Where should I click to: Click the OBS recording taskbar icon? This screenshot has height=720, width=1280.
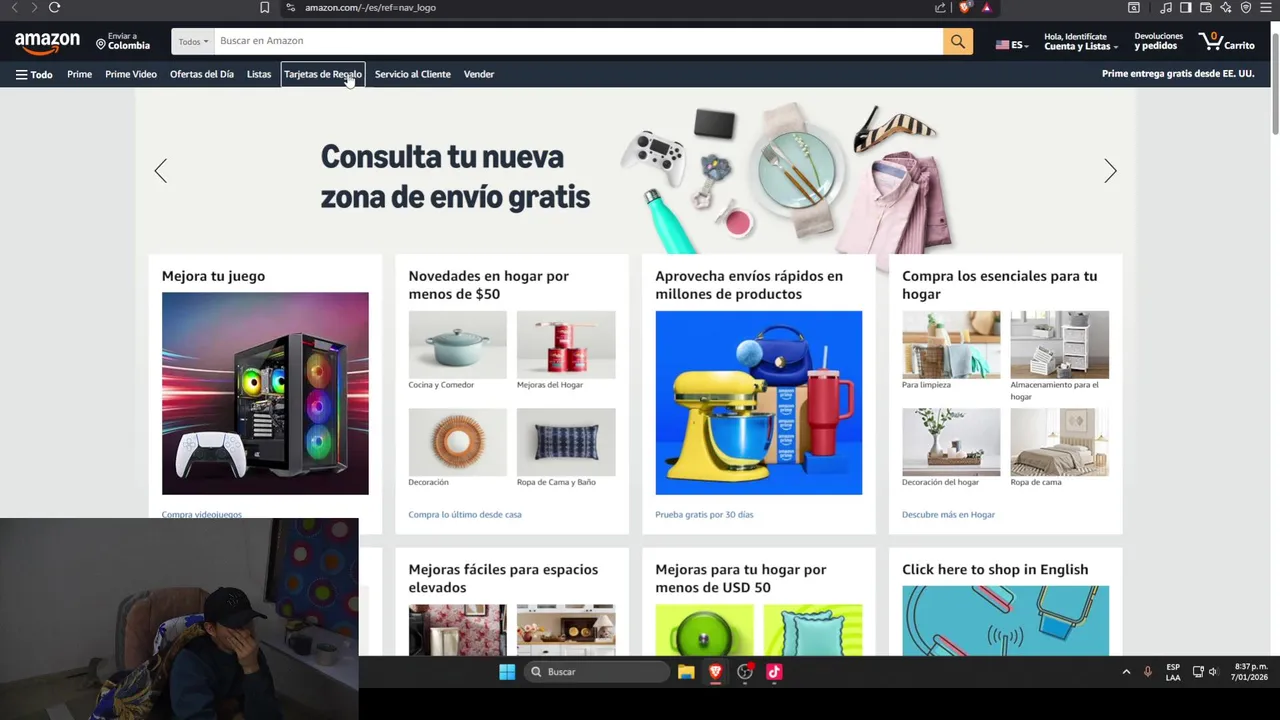click(745, 672)
